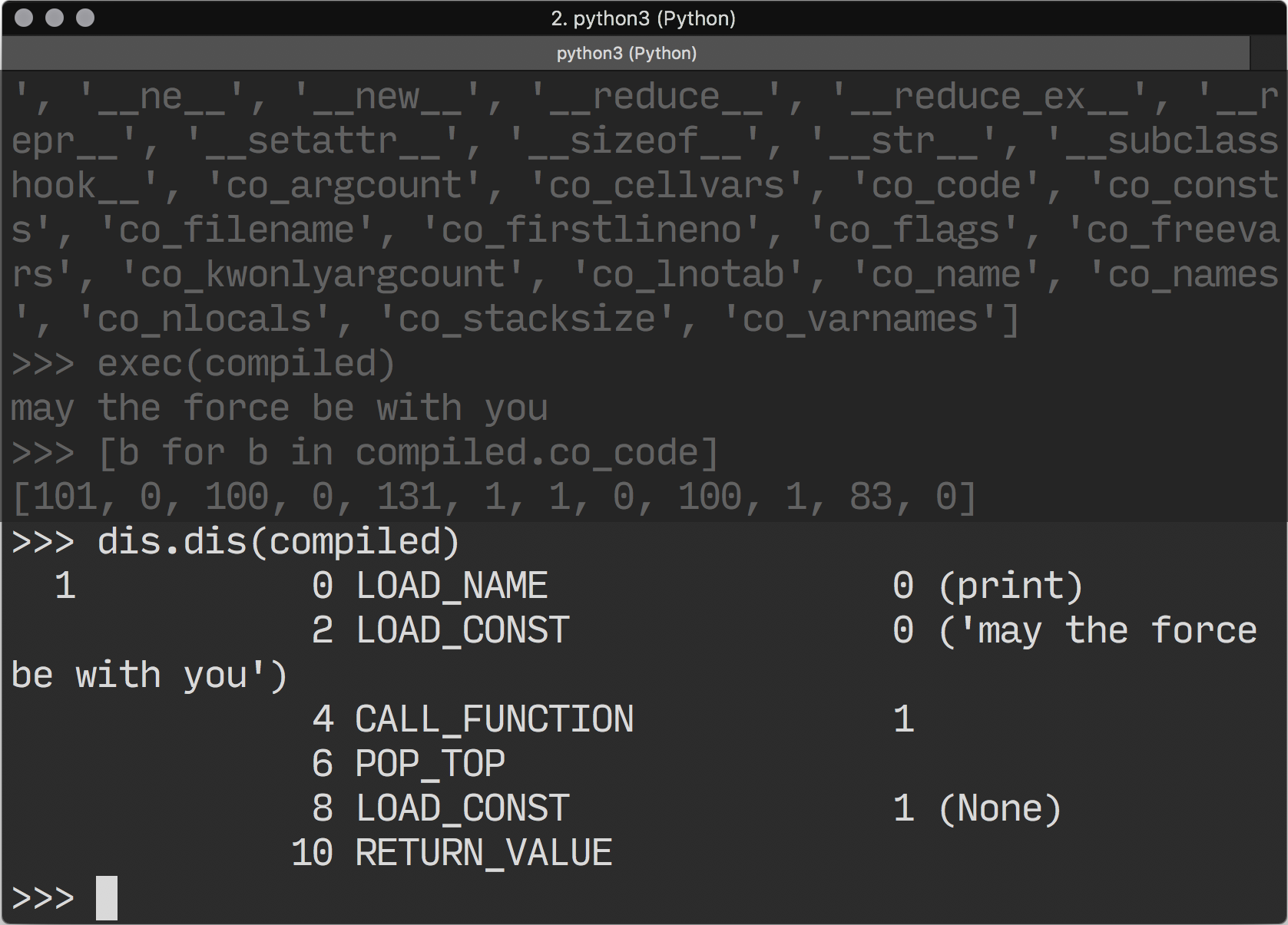1288x925 pixels.
Task: Click the 'may the force be with you' output
Action: point(280,408)
